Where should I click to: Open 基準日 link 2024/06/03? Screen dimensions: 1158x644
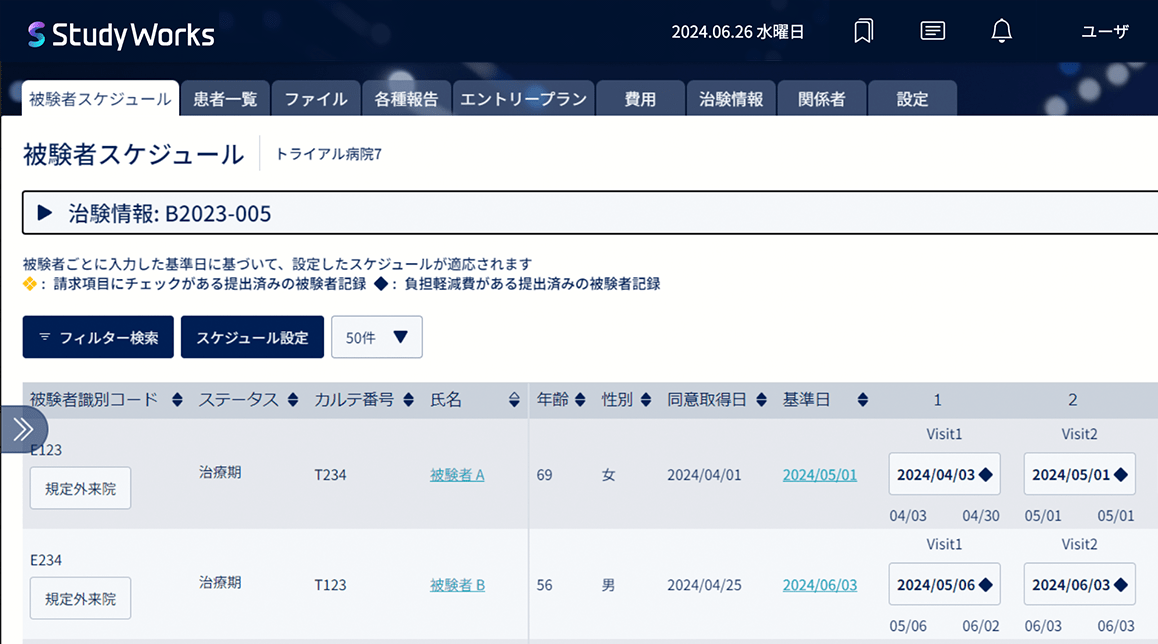click(820, 585)
